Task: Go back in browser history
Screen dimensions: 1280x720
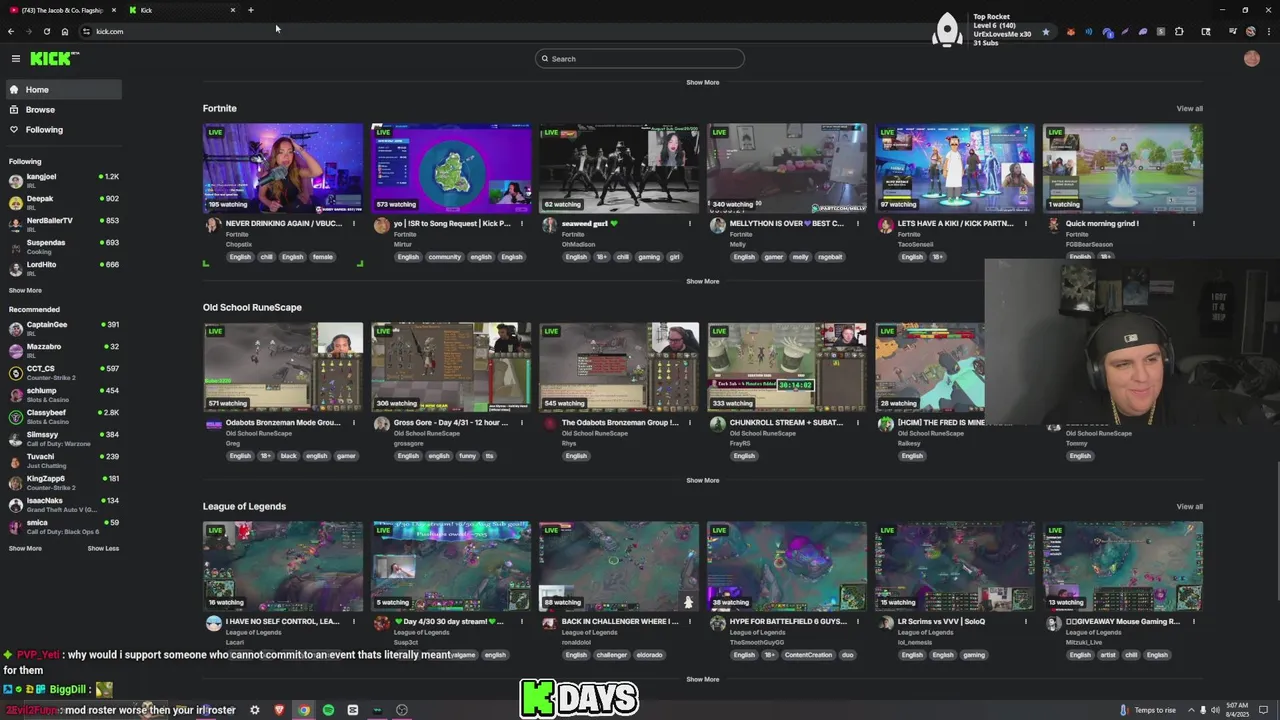Action: (11, 31)
